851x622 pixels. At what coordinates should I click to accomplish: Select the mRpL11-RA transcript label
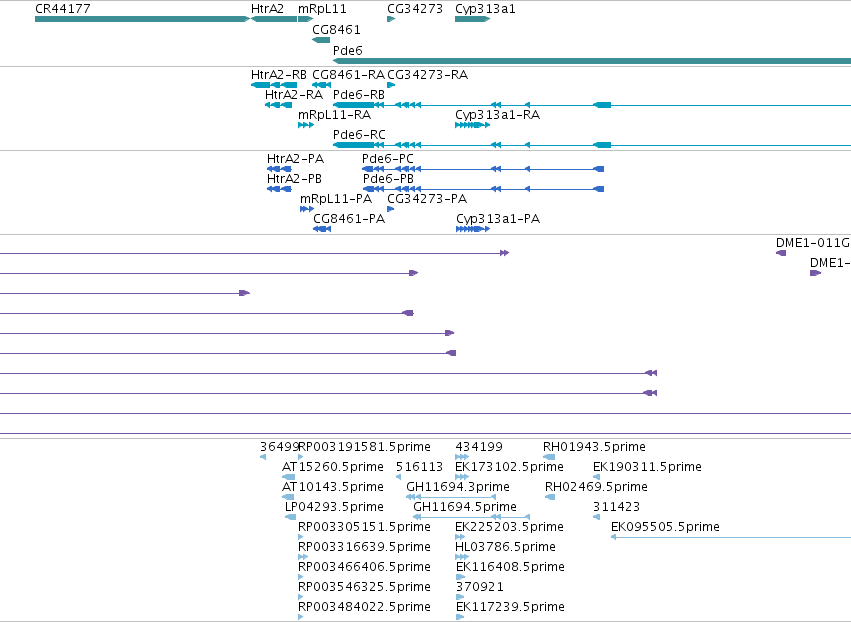click(334, 115)
